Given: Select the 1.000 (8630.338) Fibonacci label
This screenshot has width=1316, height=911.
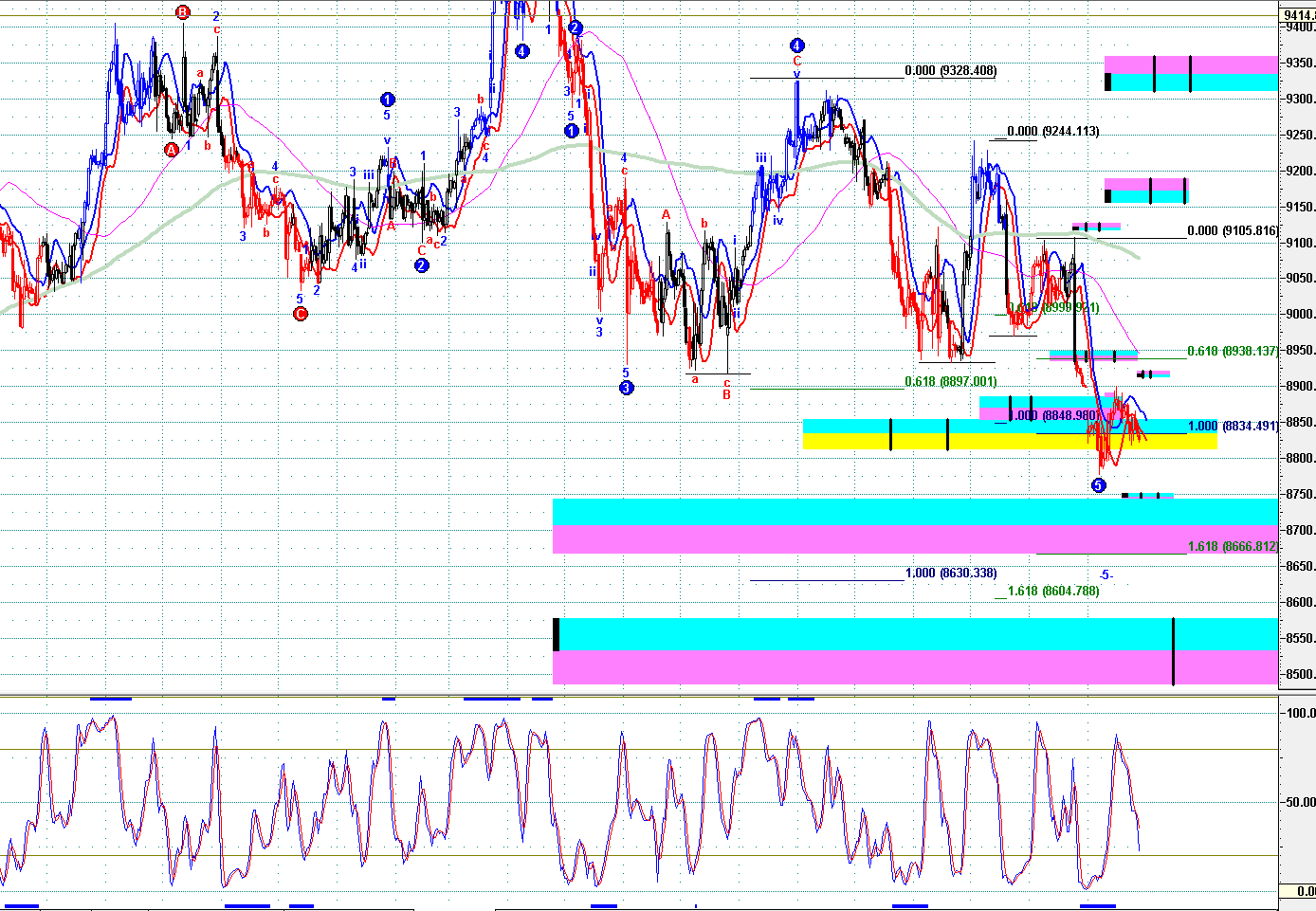Looking at the screenshot, I should coord(950,574).
